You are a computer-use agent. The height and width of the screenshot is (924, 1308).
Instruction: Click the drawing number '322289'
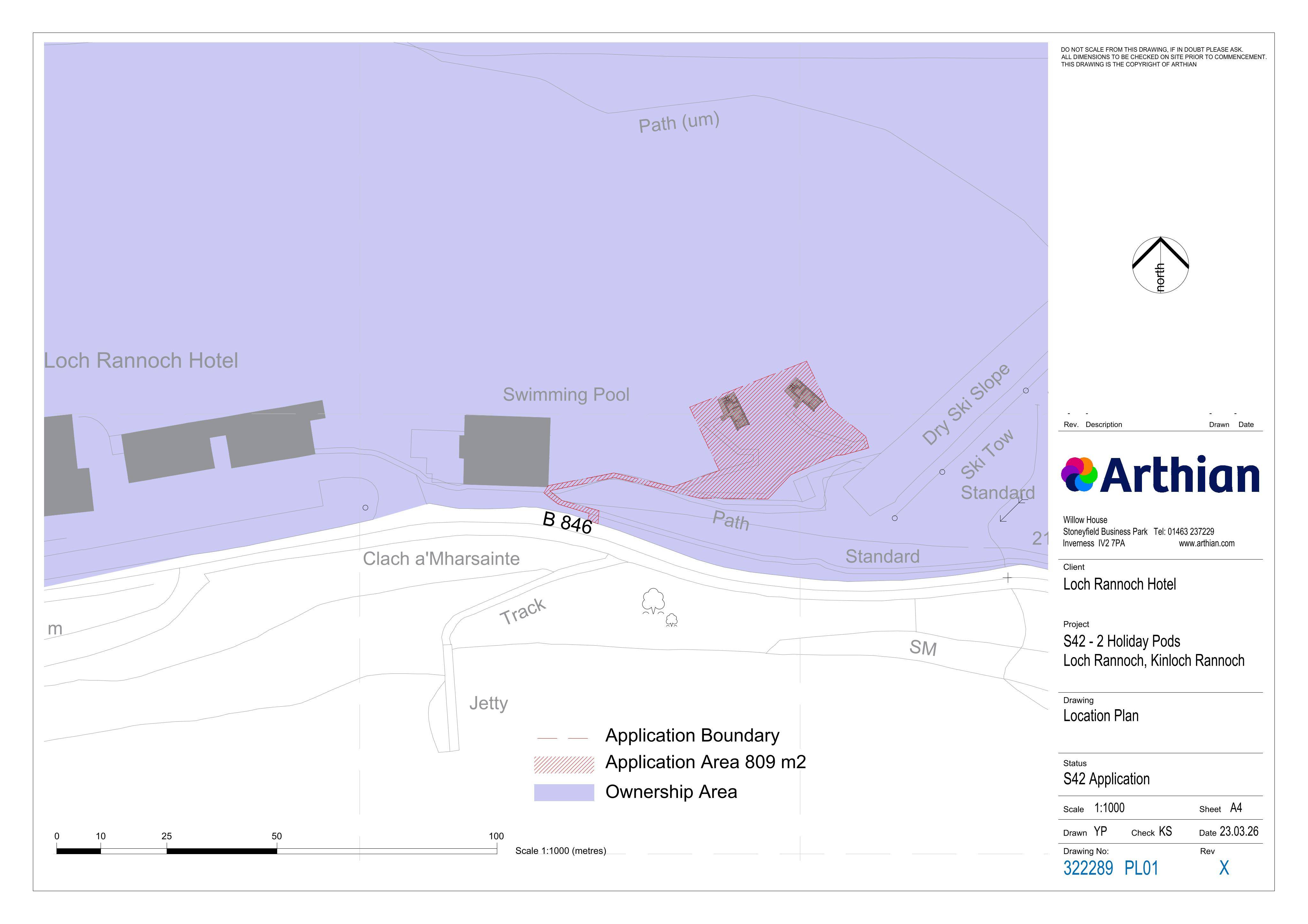pos(1088,868)
